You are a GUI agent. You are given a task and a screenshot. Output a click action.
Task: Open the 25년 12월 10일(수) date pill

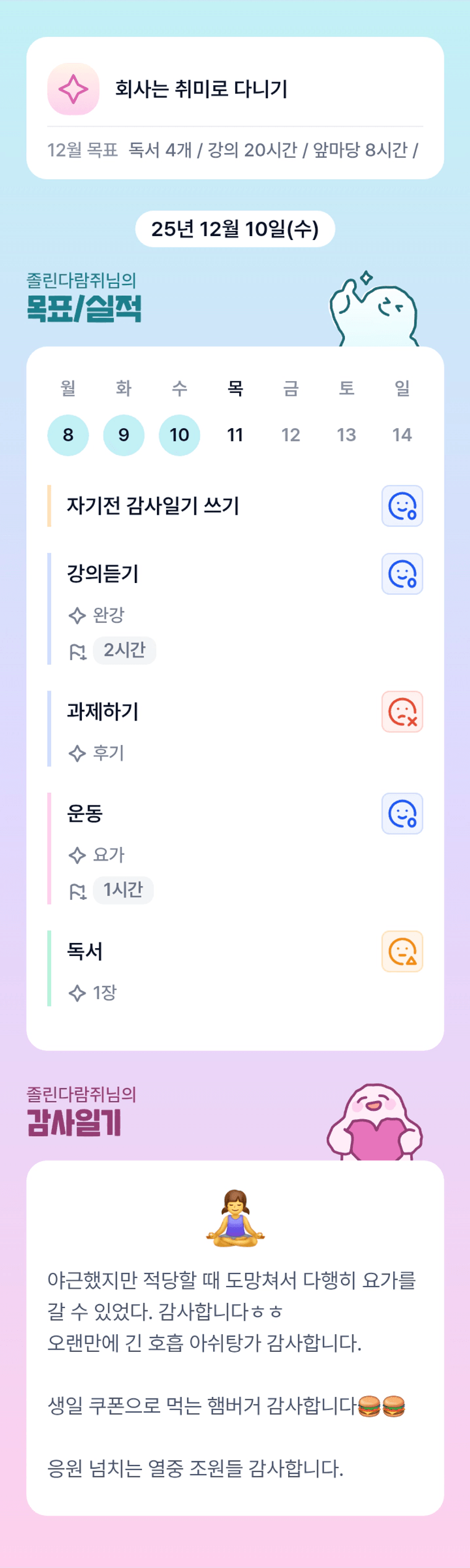tap(235, 229)
